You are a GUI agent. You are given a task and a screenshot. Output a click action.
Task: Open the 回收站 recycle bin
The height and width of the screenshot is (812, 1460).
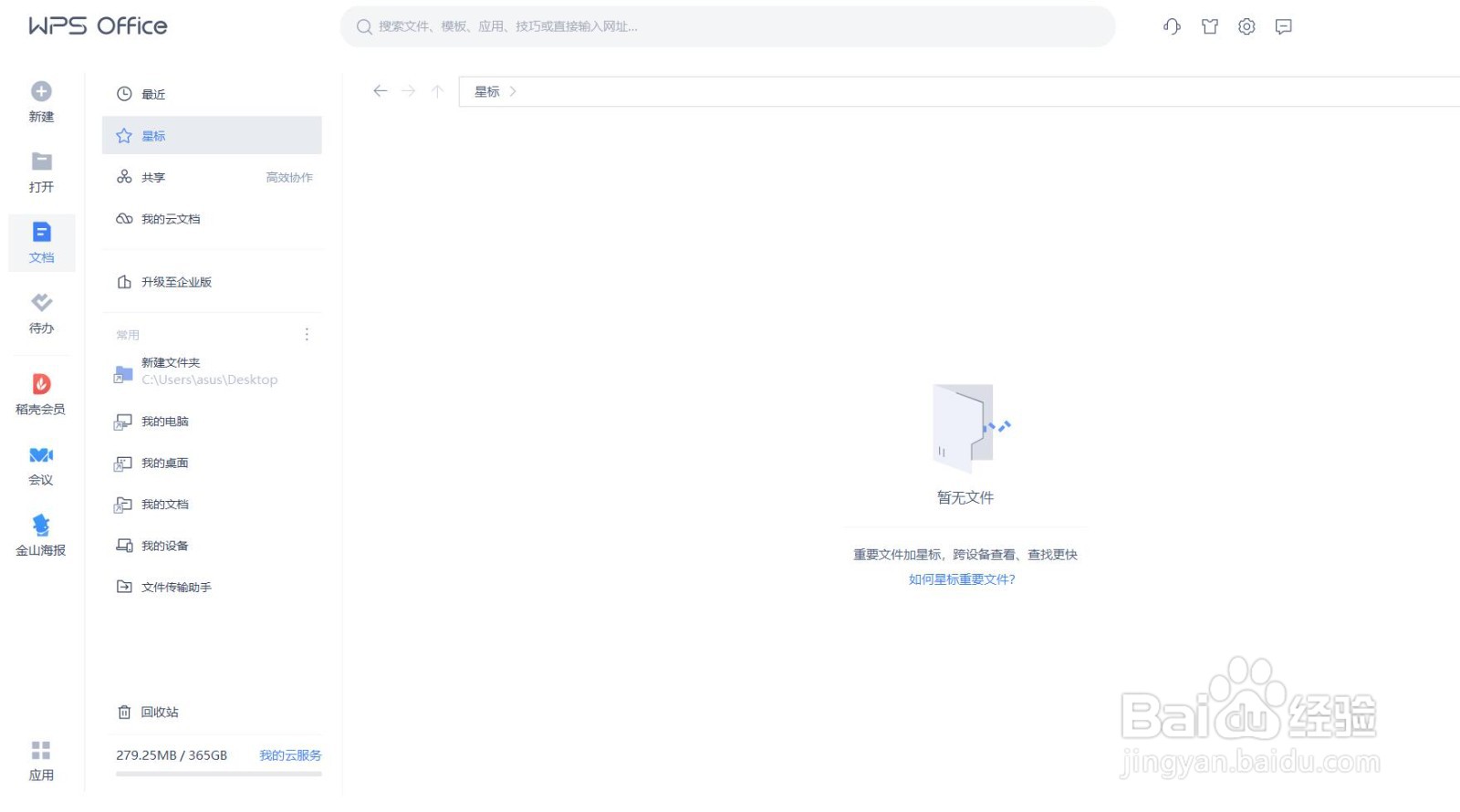212,712
